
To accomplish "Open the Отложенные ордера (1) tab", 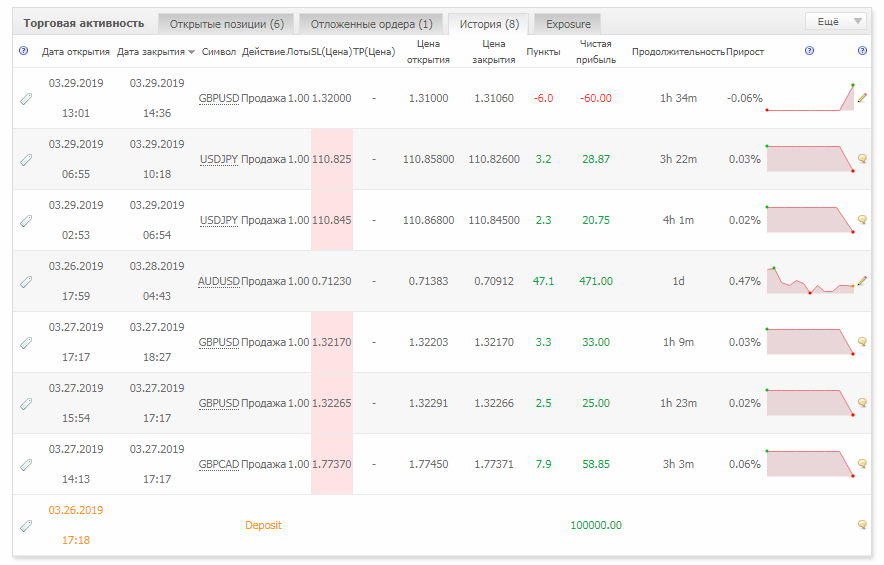I will tap(372, 24).
